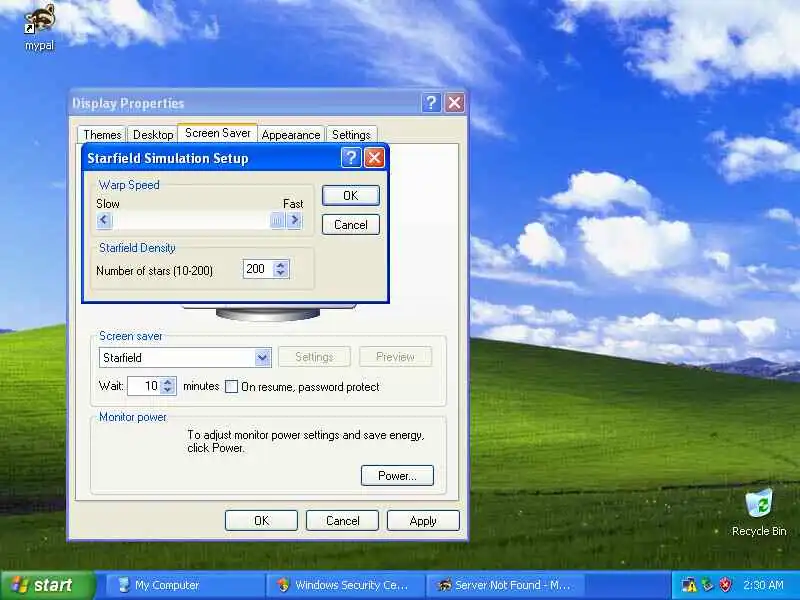Click the Wait minutes input field
This screenshot has width=800, height=600.
(144, 386)
